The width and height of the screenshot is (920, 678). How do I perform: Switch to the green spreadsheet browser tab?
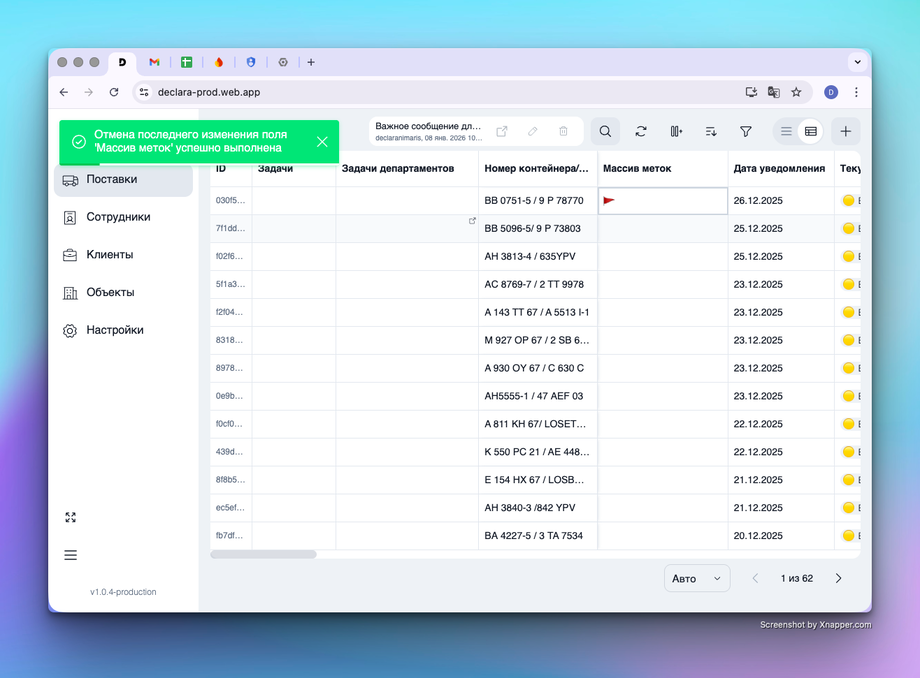[x=187, y=62]
